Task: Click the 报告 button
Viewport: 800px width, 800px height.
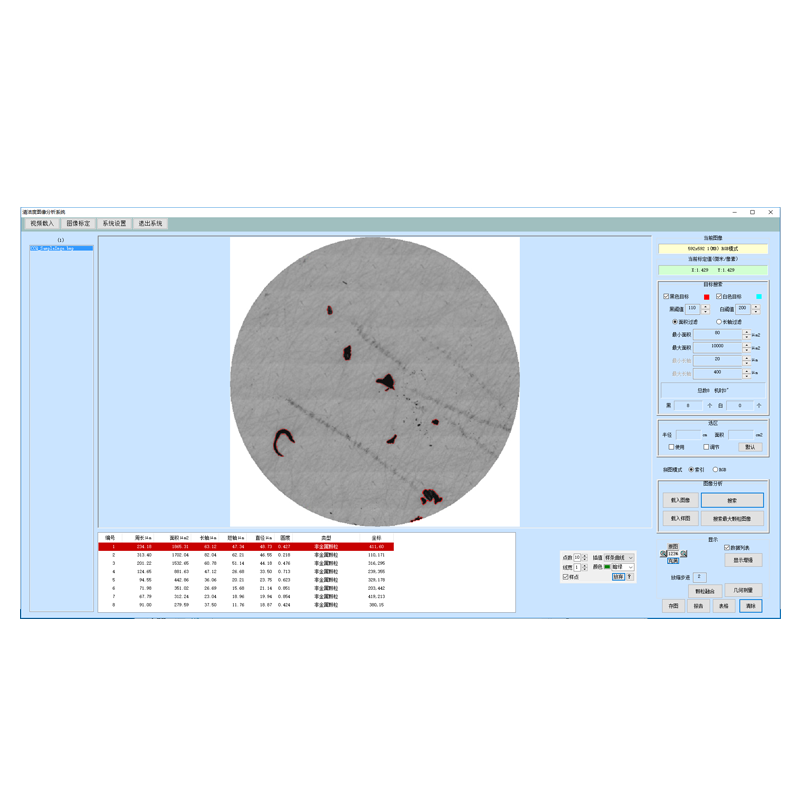Action: point(698,606)
